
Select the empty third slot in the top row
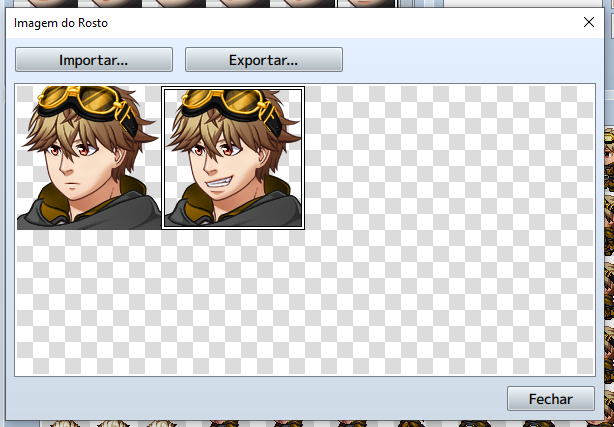pyautogui.click(x=377, y=157)
